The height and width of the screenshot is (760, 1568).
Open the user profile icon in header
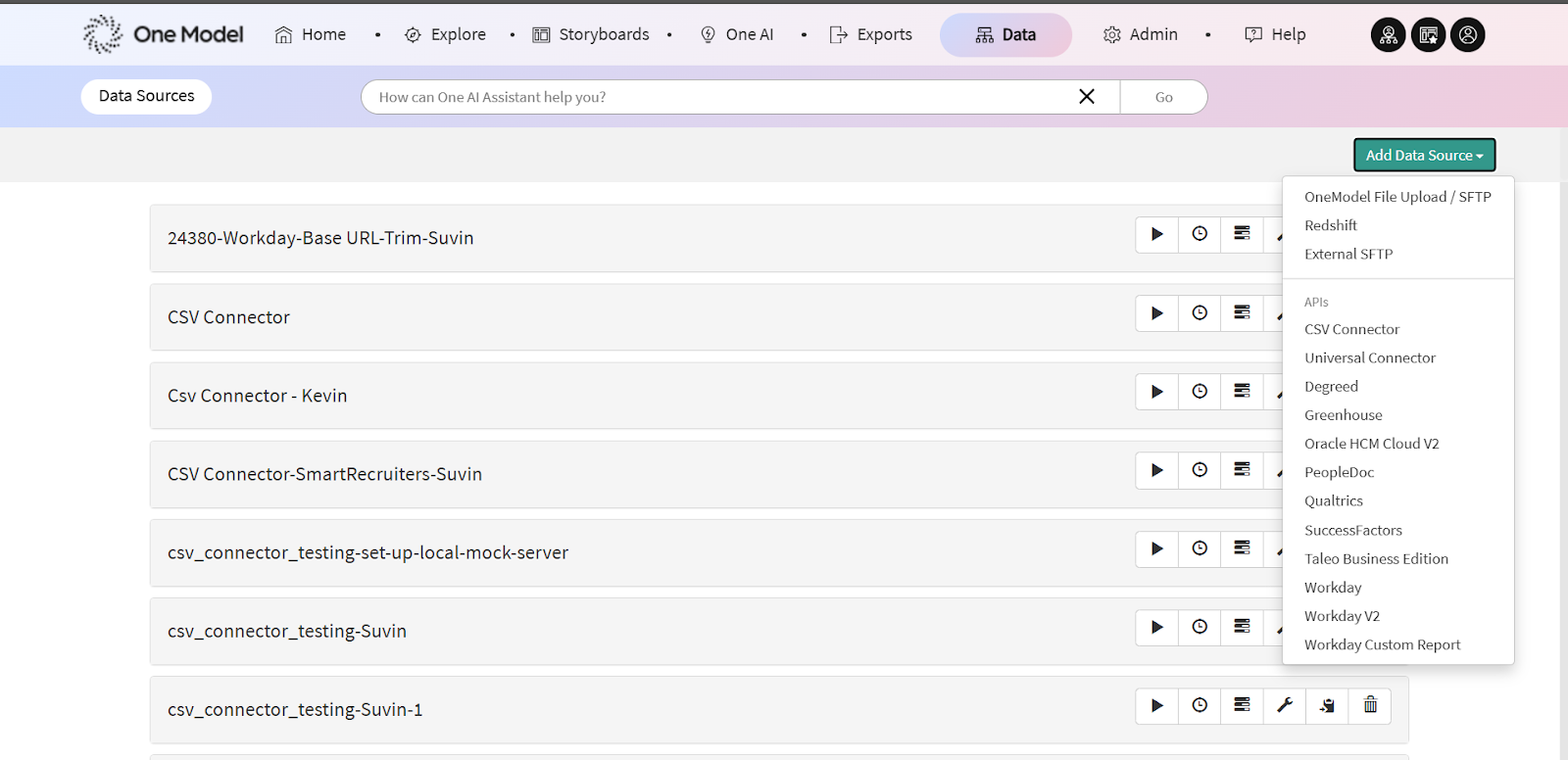(1467, 35)
